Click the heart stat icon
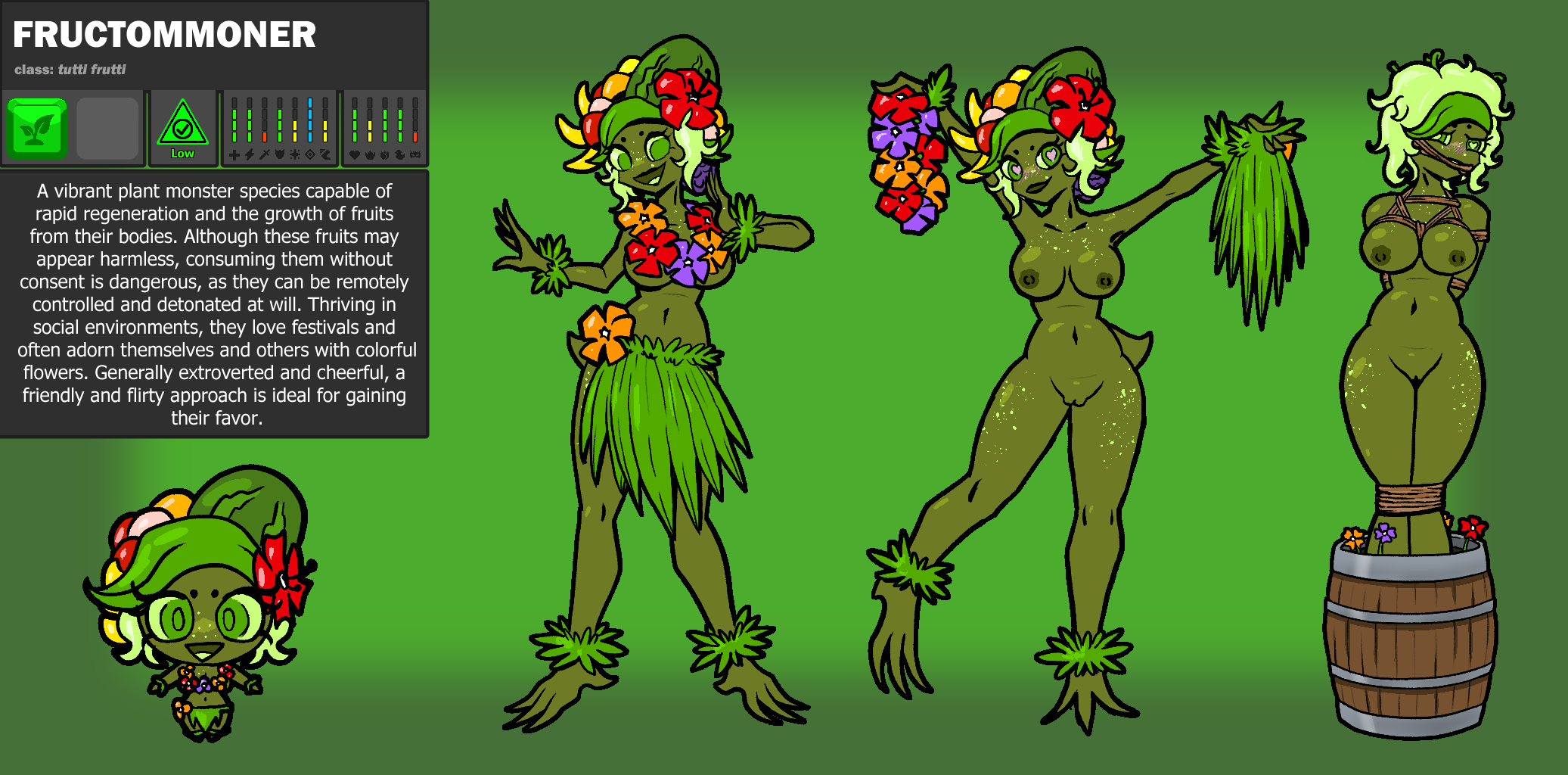This screenshot has width=1568, height=775. 355,155
